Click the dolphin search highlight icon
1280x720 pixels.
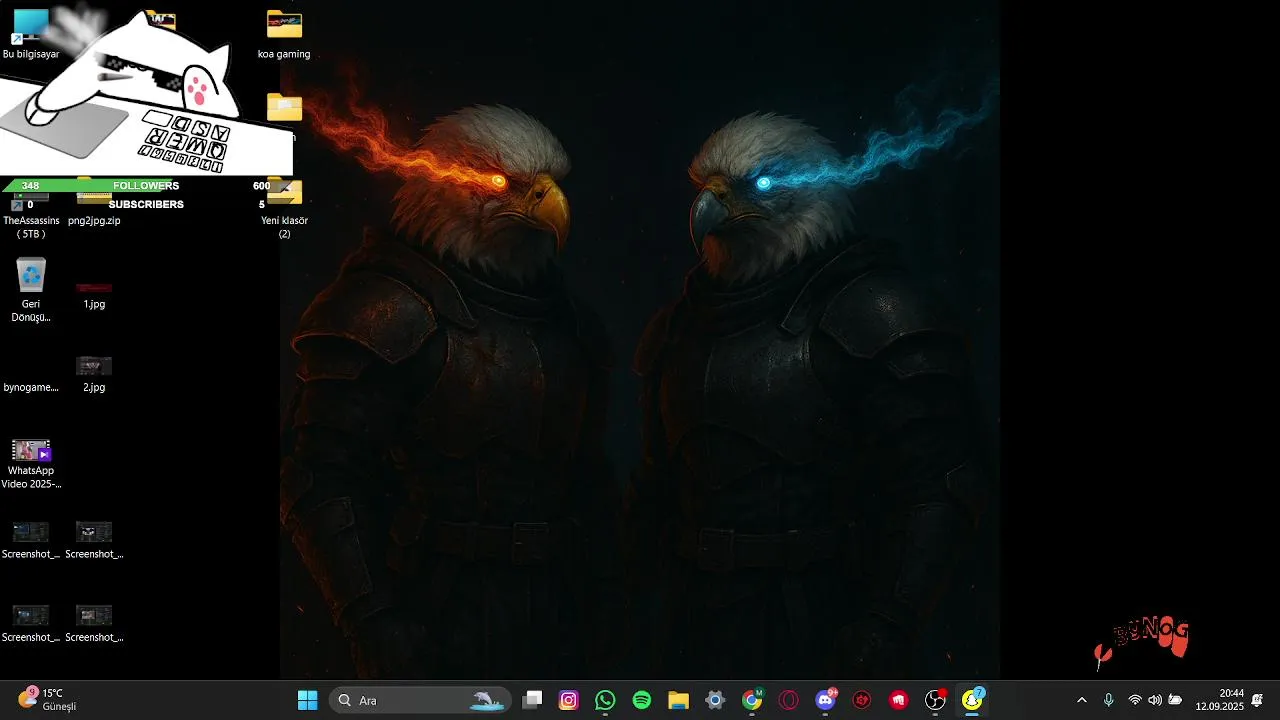(487, 700)
